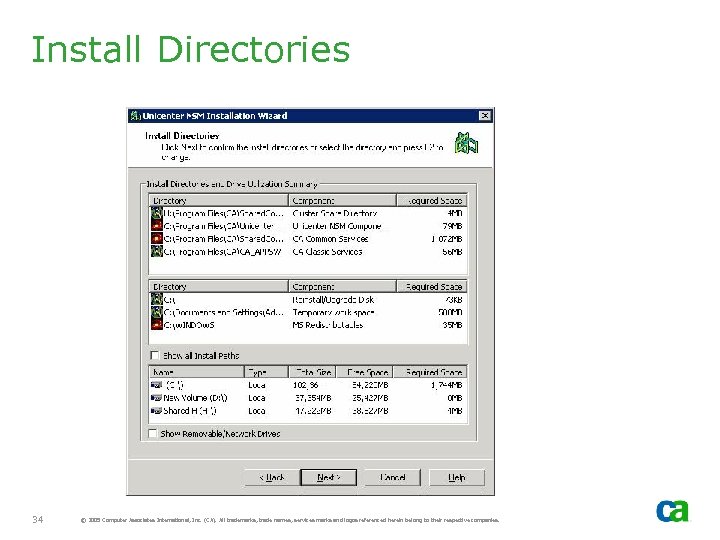Screen dimensions: 720x540
Task: Select 'MS Redistributables' component text
Action: click(x=328, y=325)
